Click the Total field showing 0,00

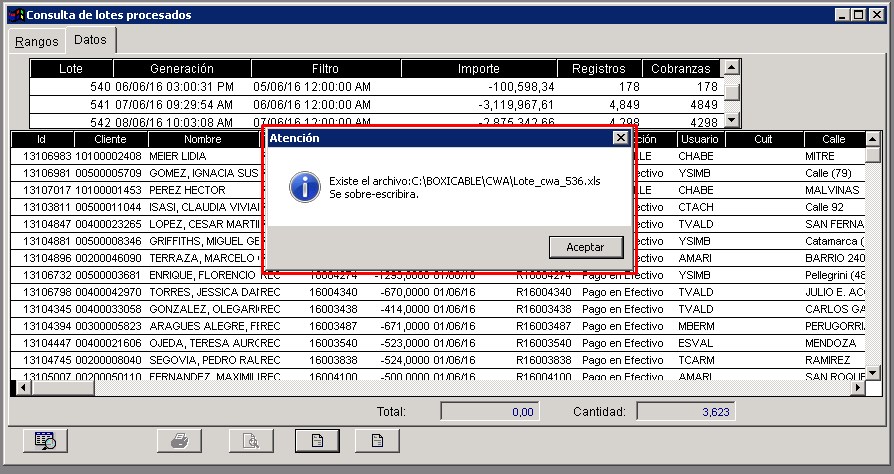coord(487,411)
